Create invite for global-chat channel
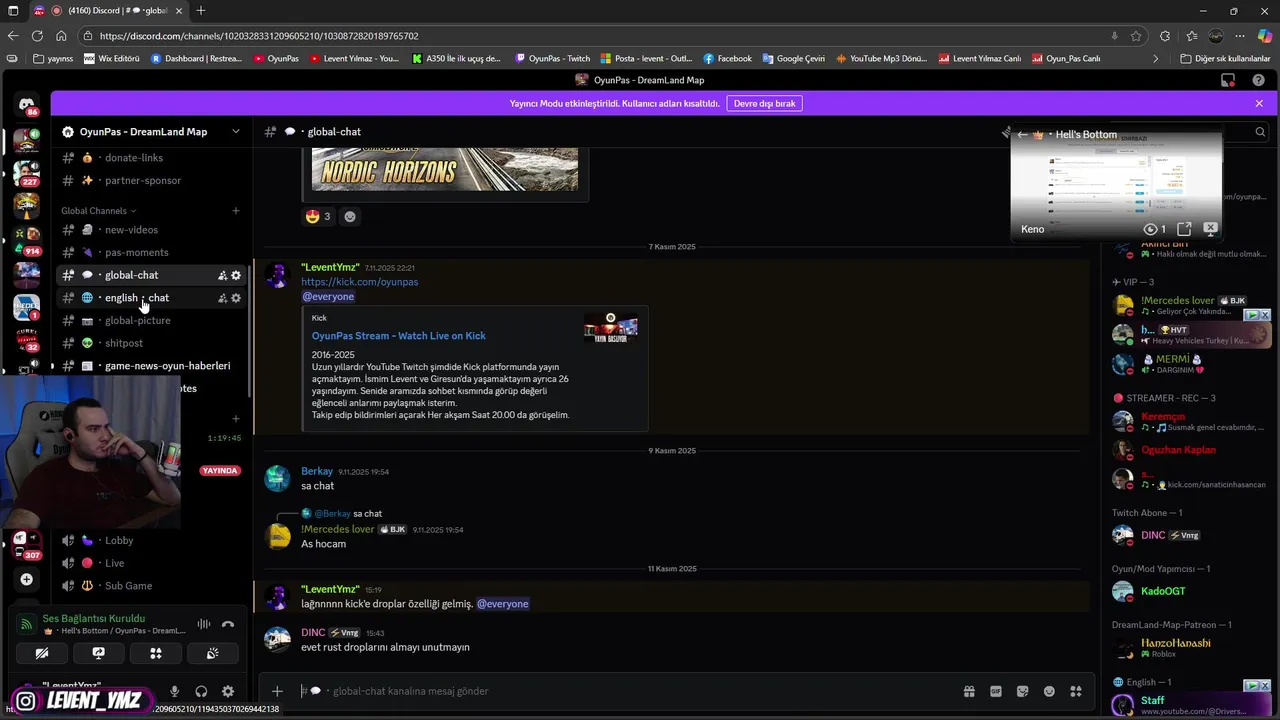The height and width of the screenshot is (720, 1280). tap(222, 275)
